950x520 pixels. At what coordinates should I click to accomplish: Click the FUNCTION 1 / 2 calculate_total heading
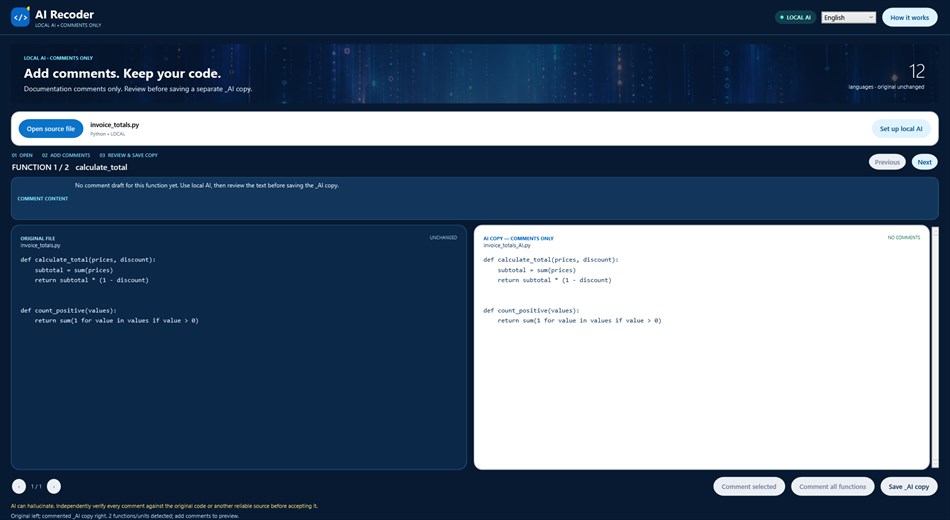click(x=70, y=167)
